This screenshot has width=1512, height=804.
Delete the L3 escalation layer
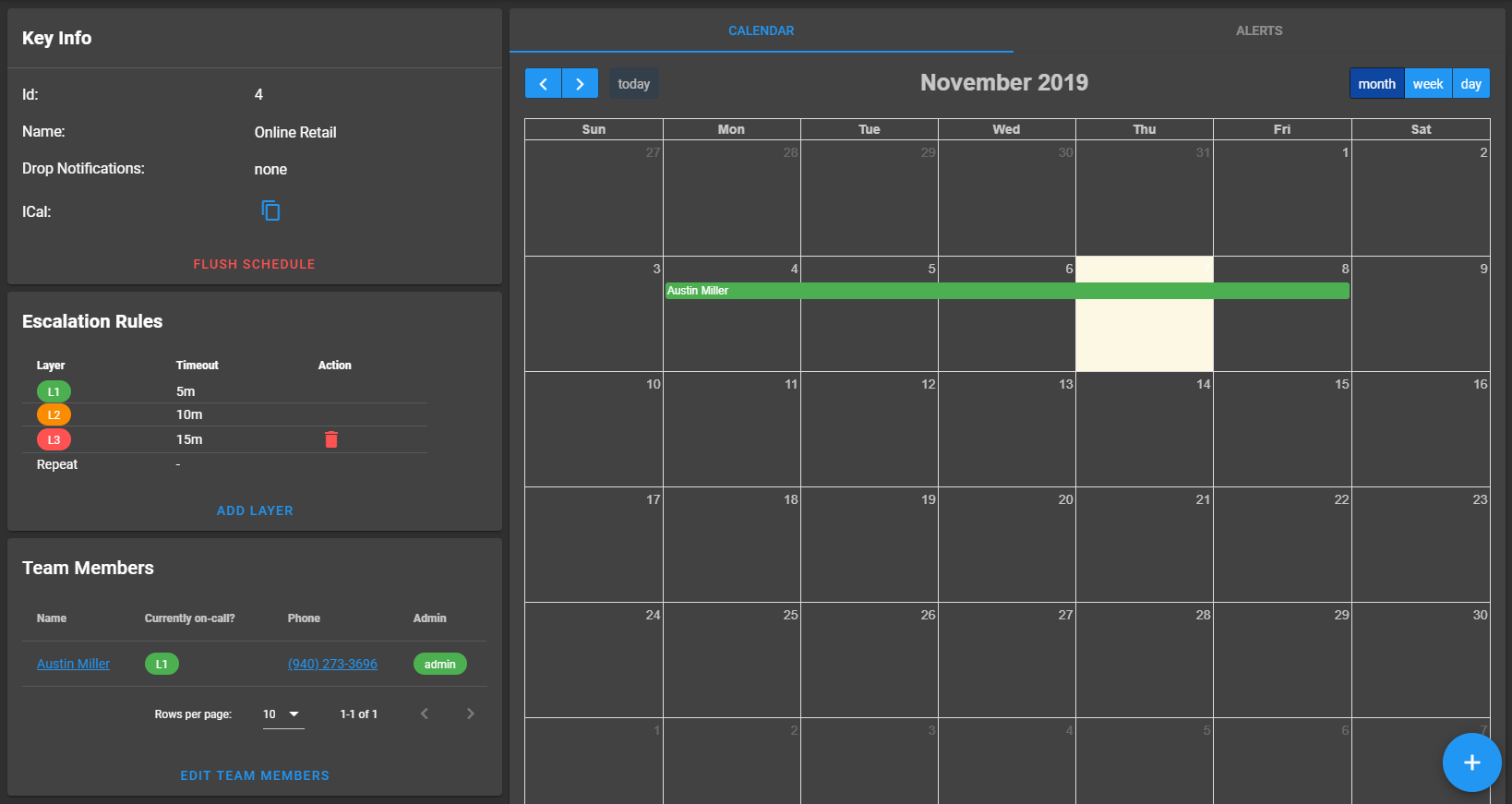[331, 439]
